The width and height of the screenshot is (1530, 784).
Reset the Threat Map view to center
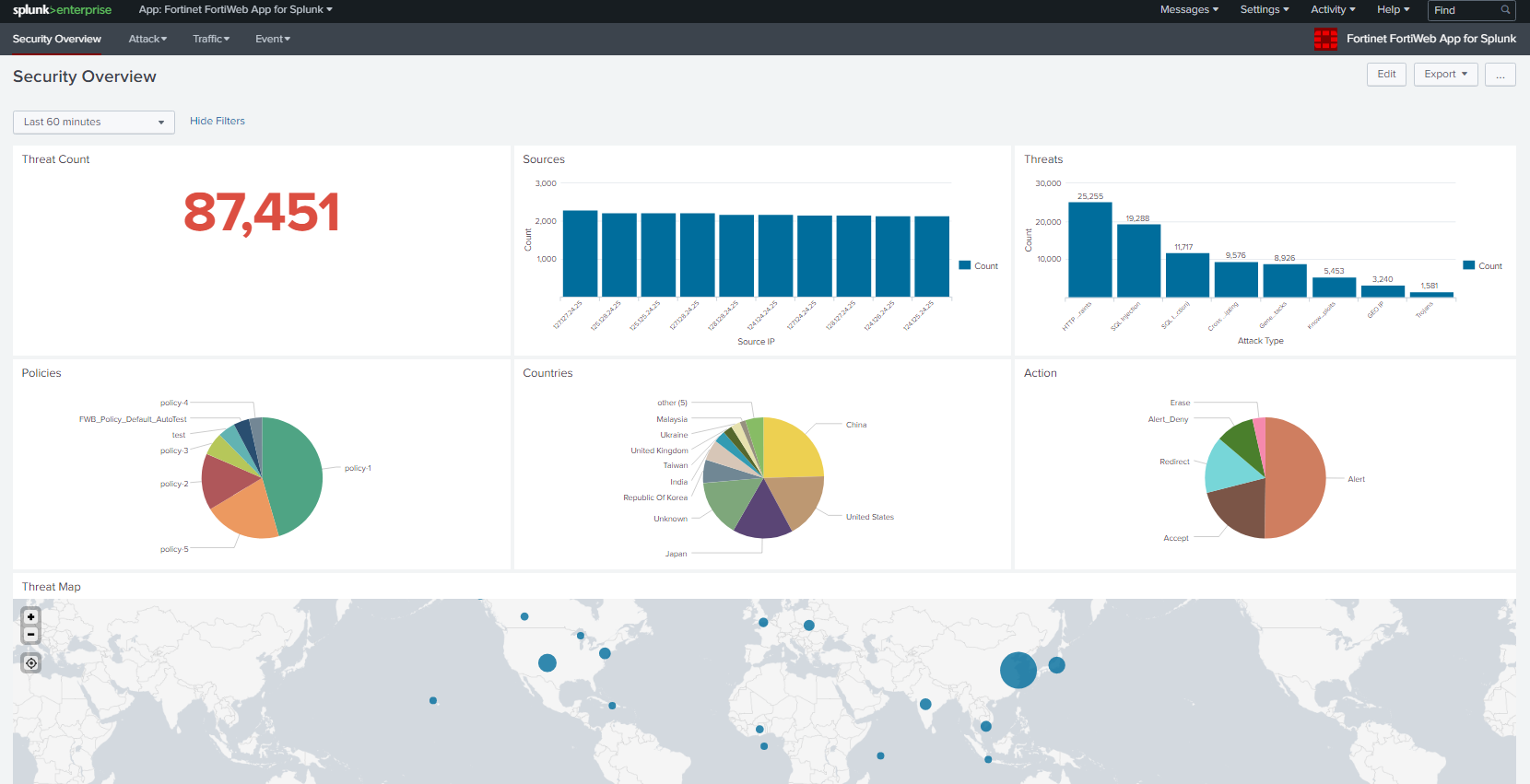click(x=30, y=663)
